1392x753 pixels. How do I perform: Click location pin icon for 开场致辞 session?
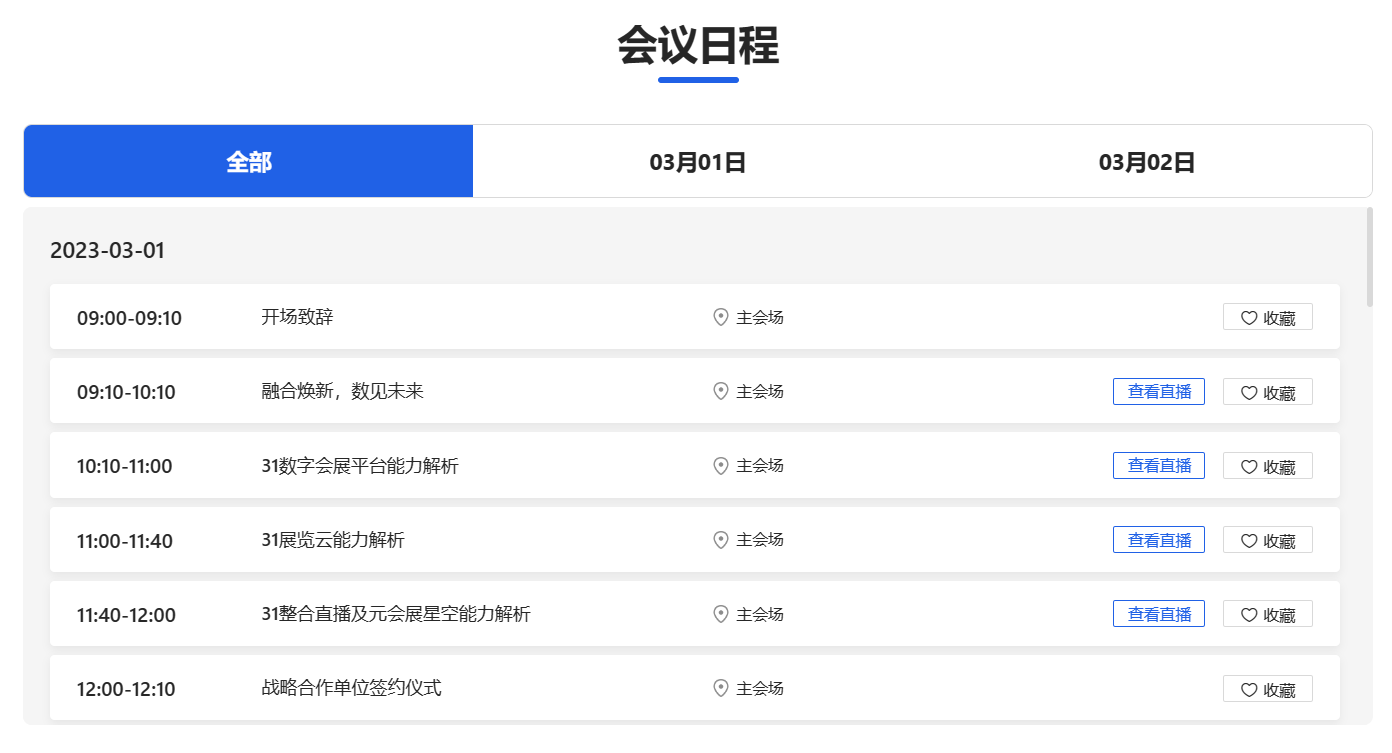pyautogui.click(x=720, y=317)
